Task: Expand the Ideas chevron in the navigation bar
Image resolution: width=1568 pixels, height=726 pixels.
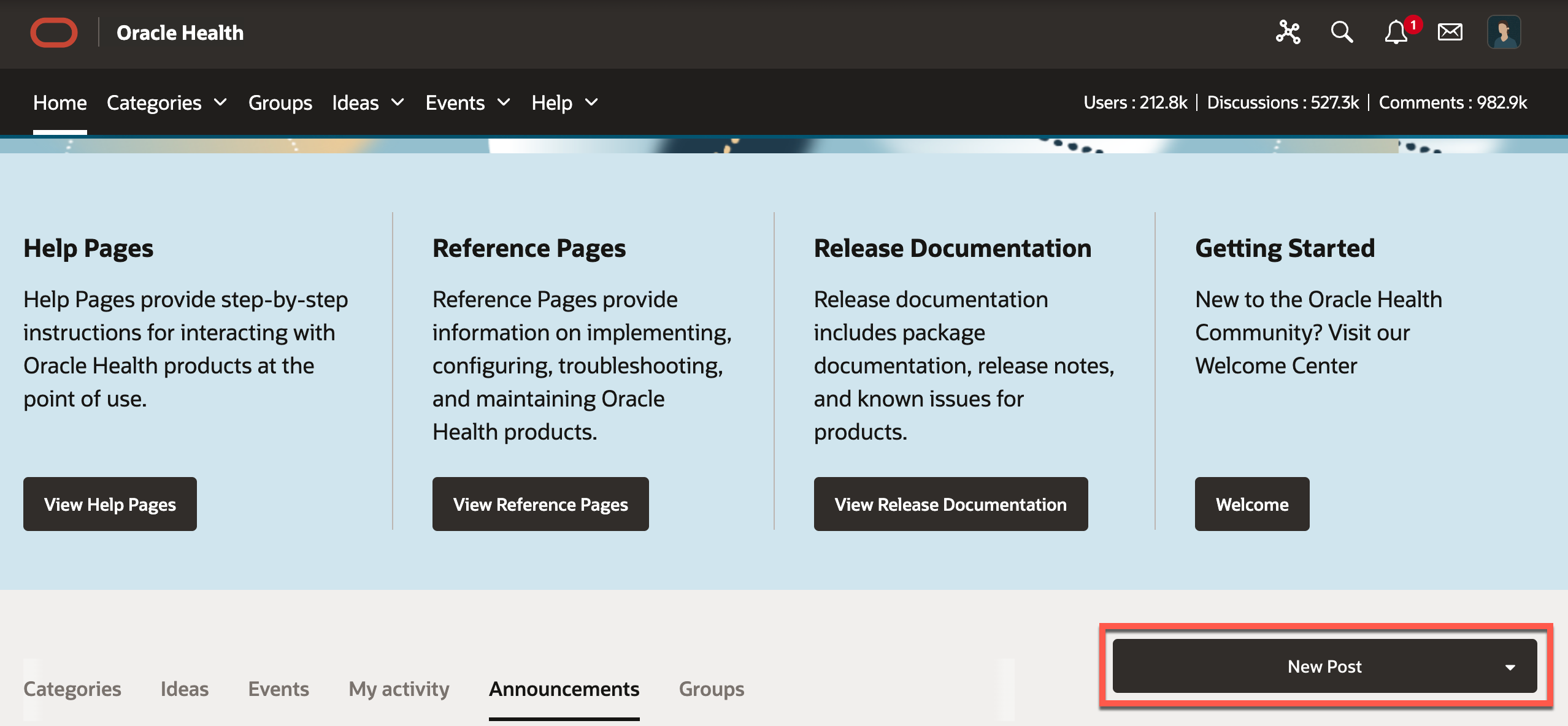Action: [398, 102]
